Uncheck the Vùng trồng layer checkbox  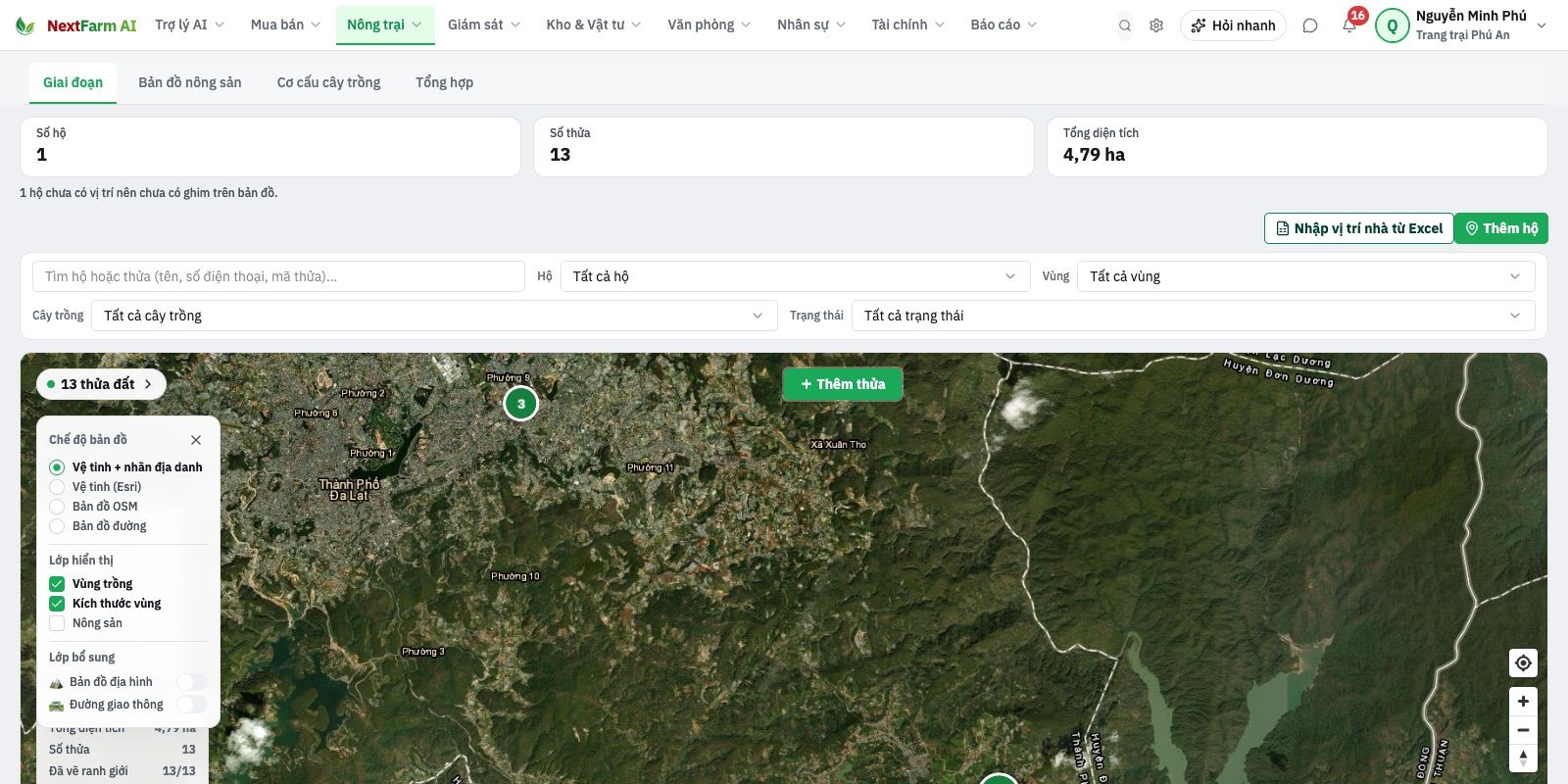coord(57,584)
